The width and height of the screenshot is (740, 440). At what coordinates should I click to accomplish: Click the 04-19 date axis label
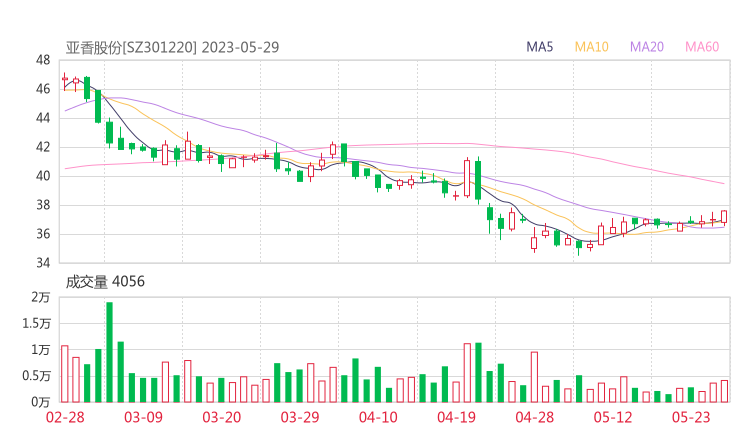456,417
